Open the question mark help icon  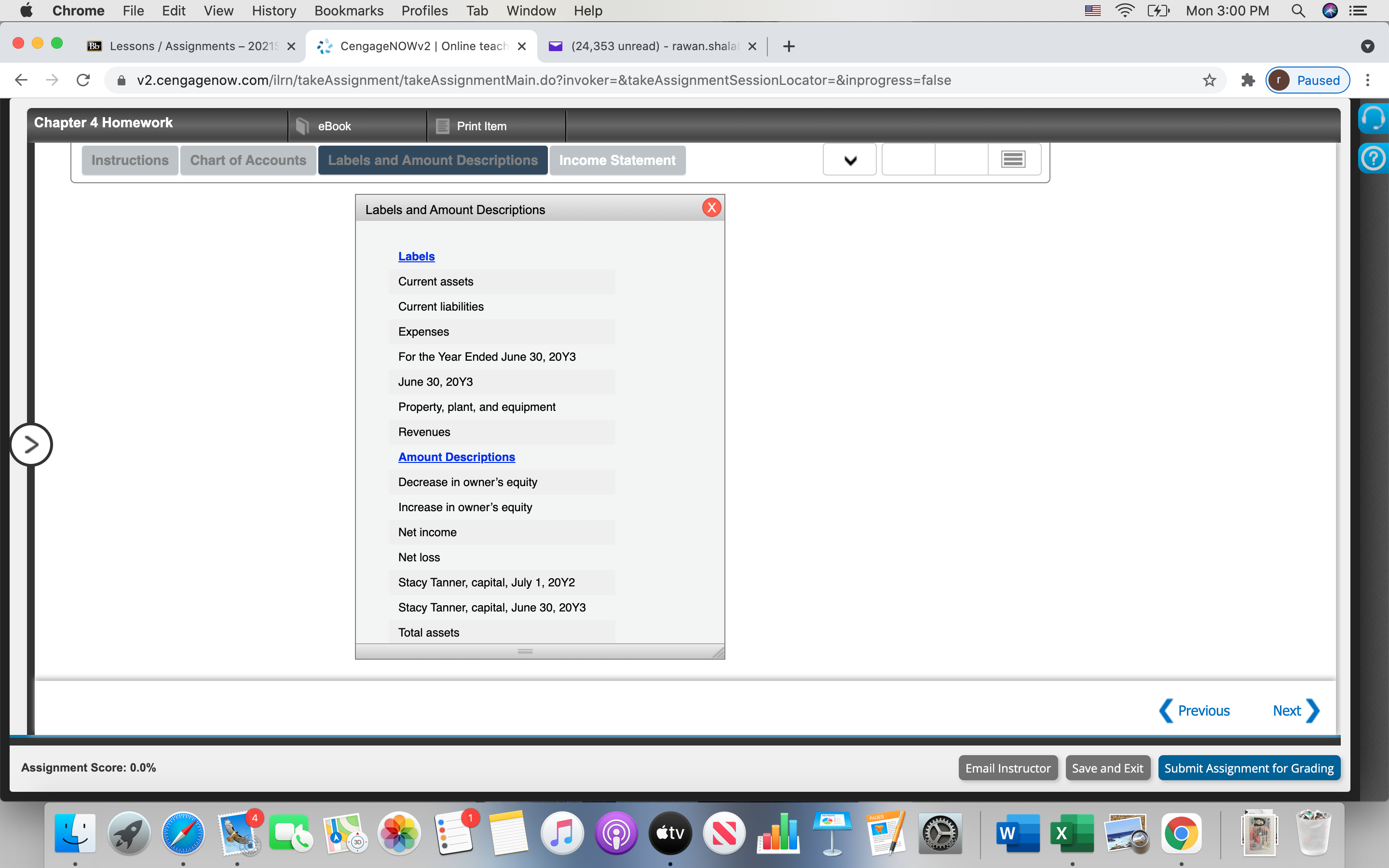point(1374,159)
